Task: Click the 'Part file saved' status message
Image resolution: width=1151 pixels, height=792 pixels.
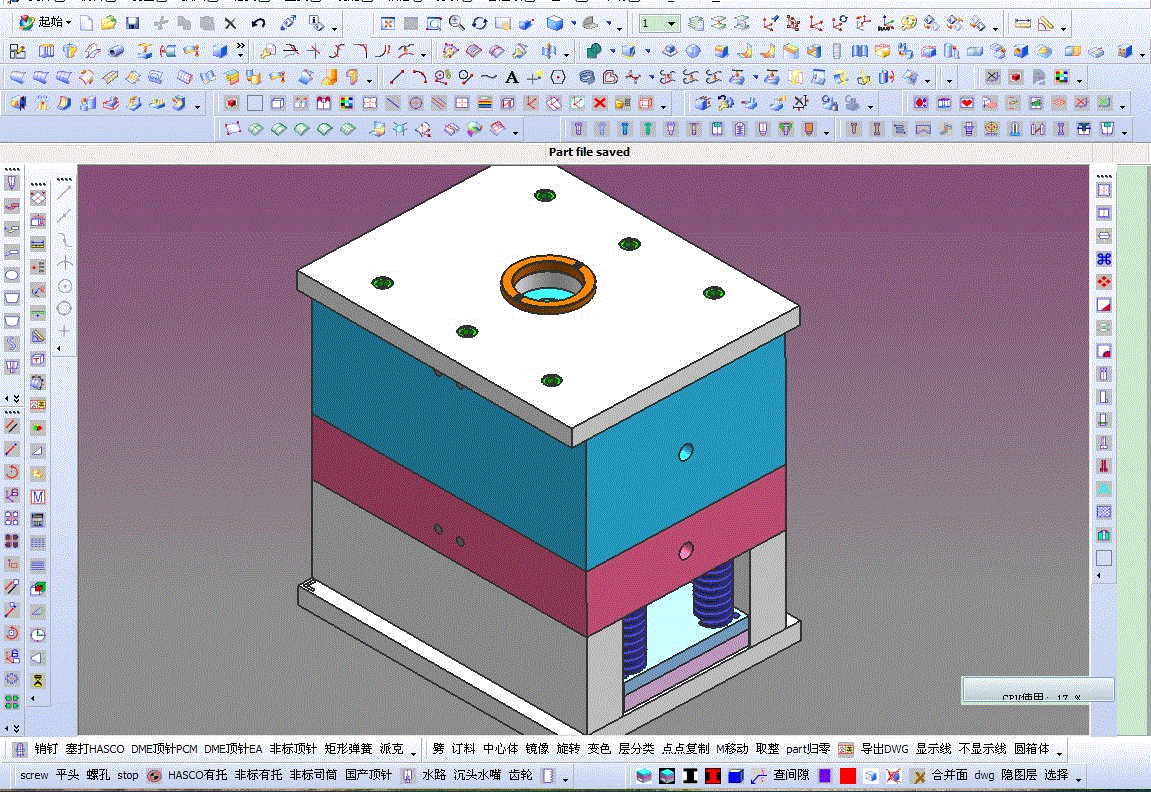Action: click(589, 152)
